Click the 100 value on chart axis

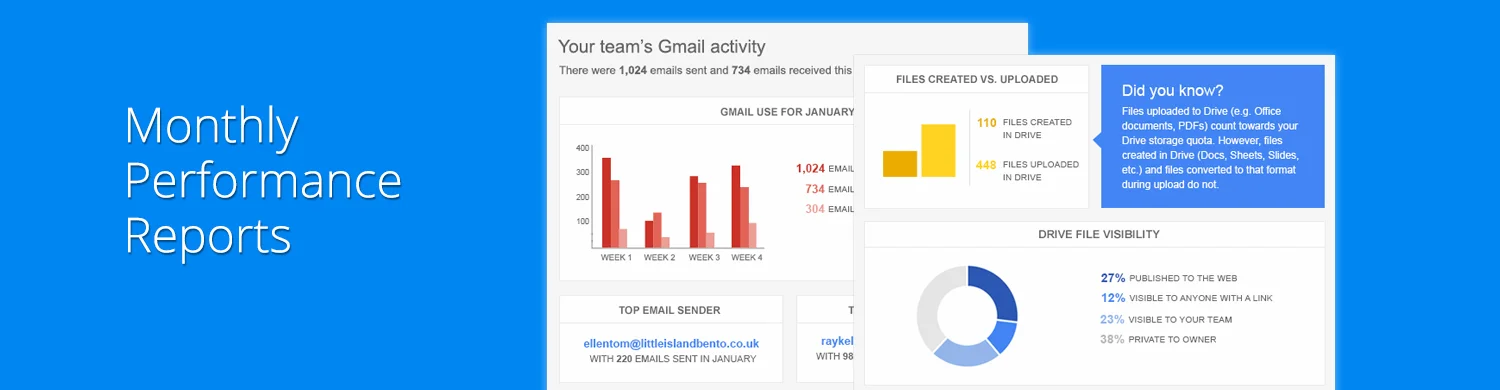point(583,221)
